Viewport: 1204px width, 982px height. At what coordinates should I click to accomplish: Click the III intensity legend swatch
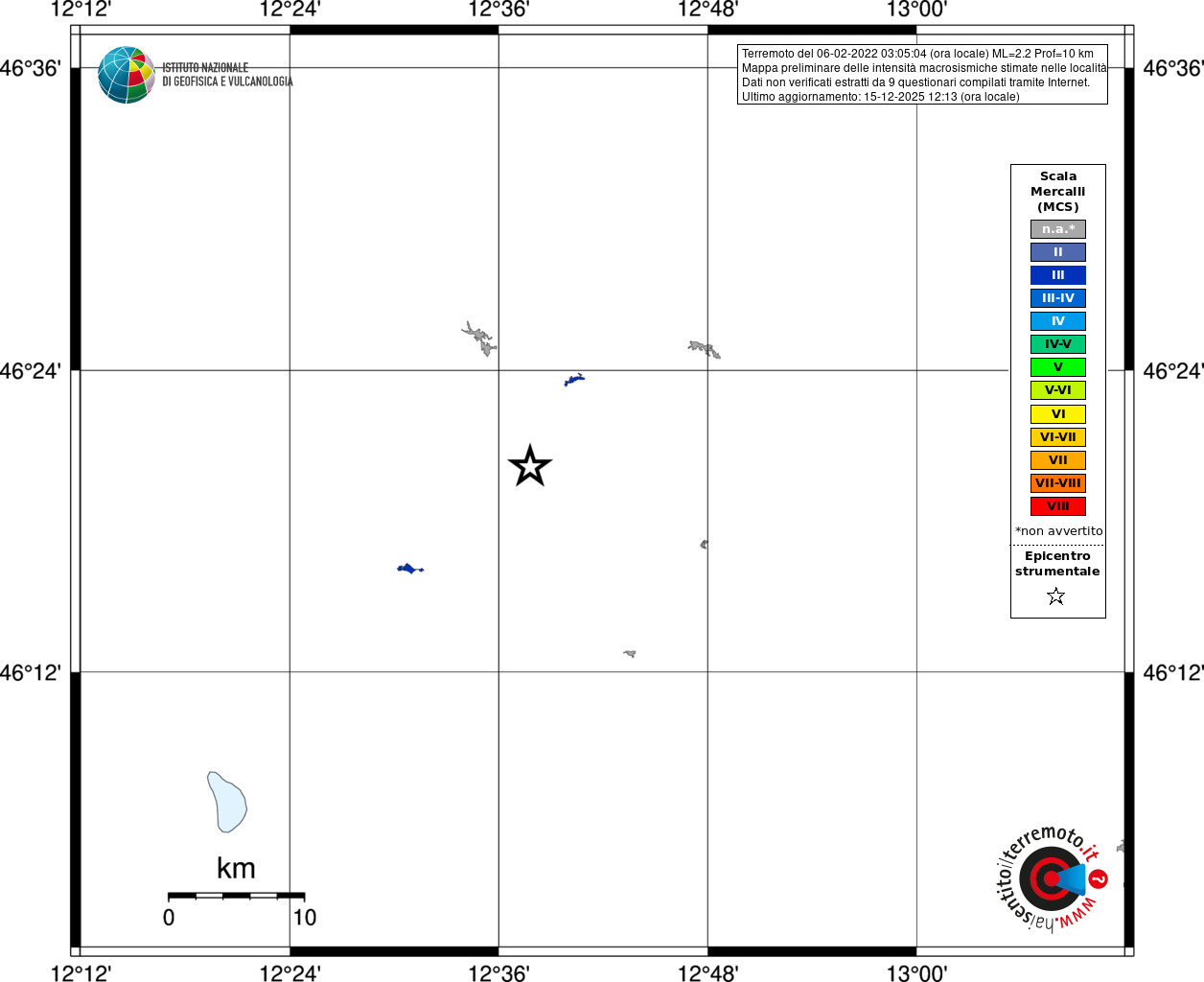pos(1058,275)
